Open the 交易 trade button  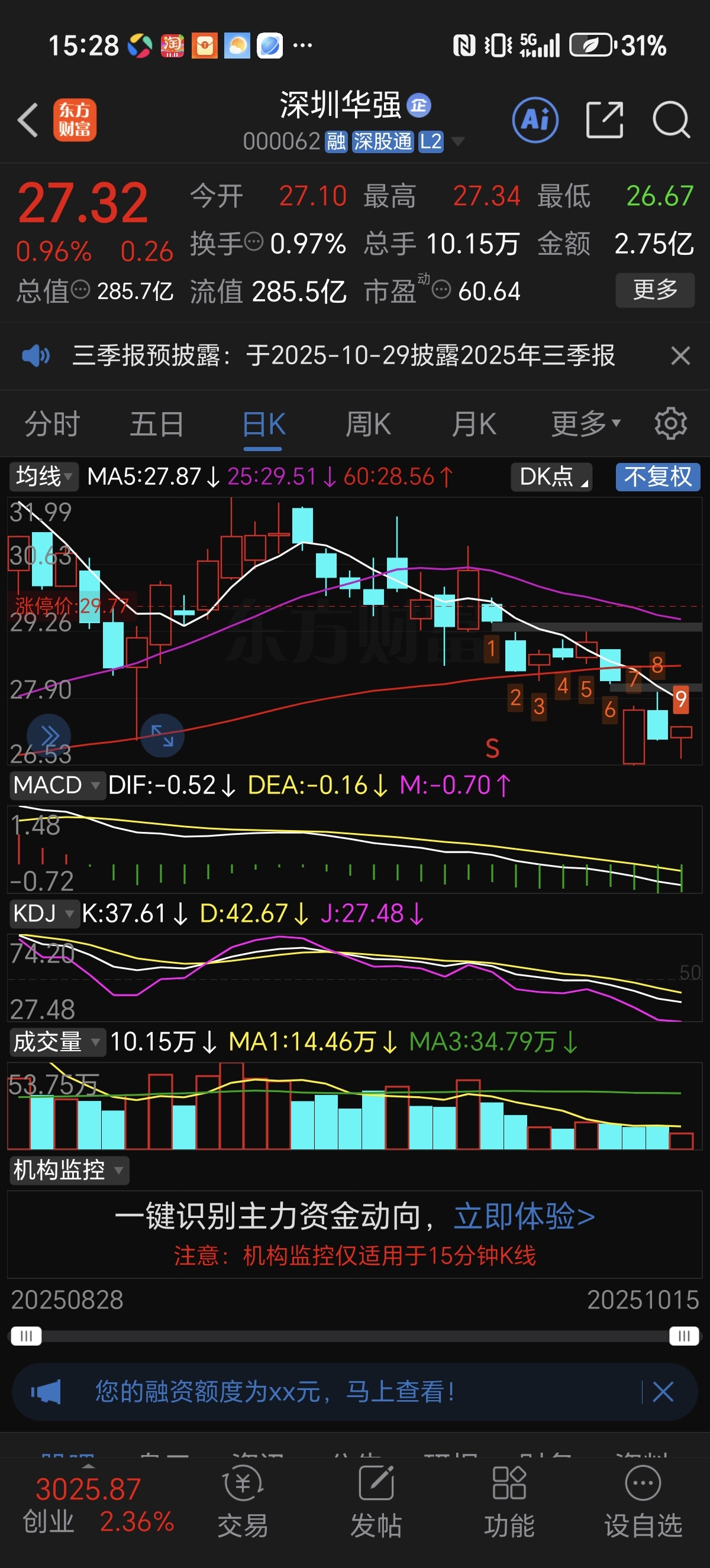coord(243,1501)
